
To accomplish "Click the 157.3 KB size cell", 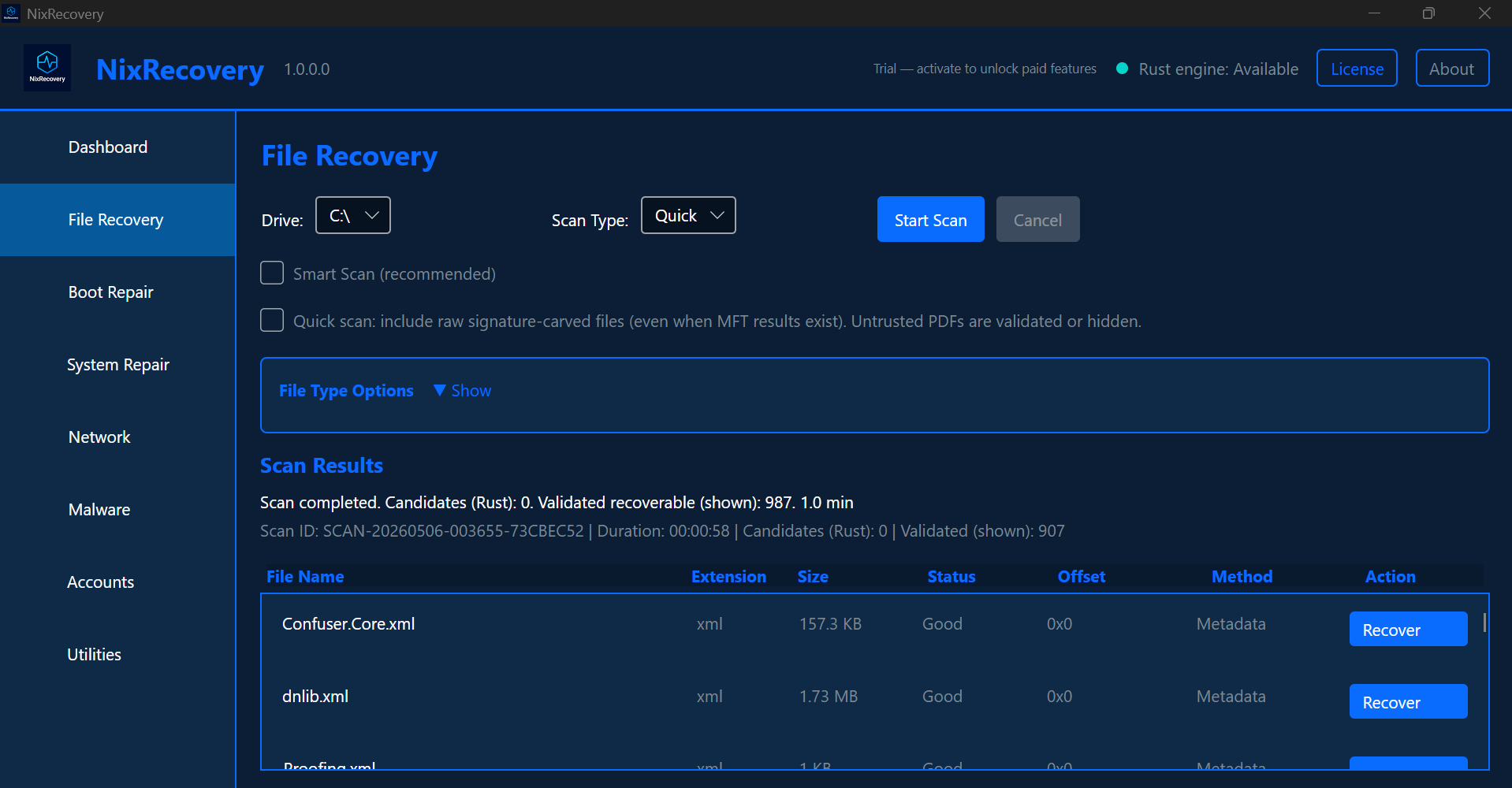I will 830,624.
